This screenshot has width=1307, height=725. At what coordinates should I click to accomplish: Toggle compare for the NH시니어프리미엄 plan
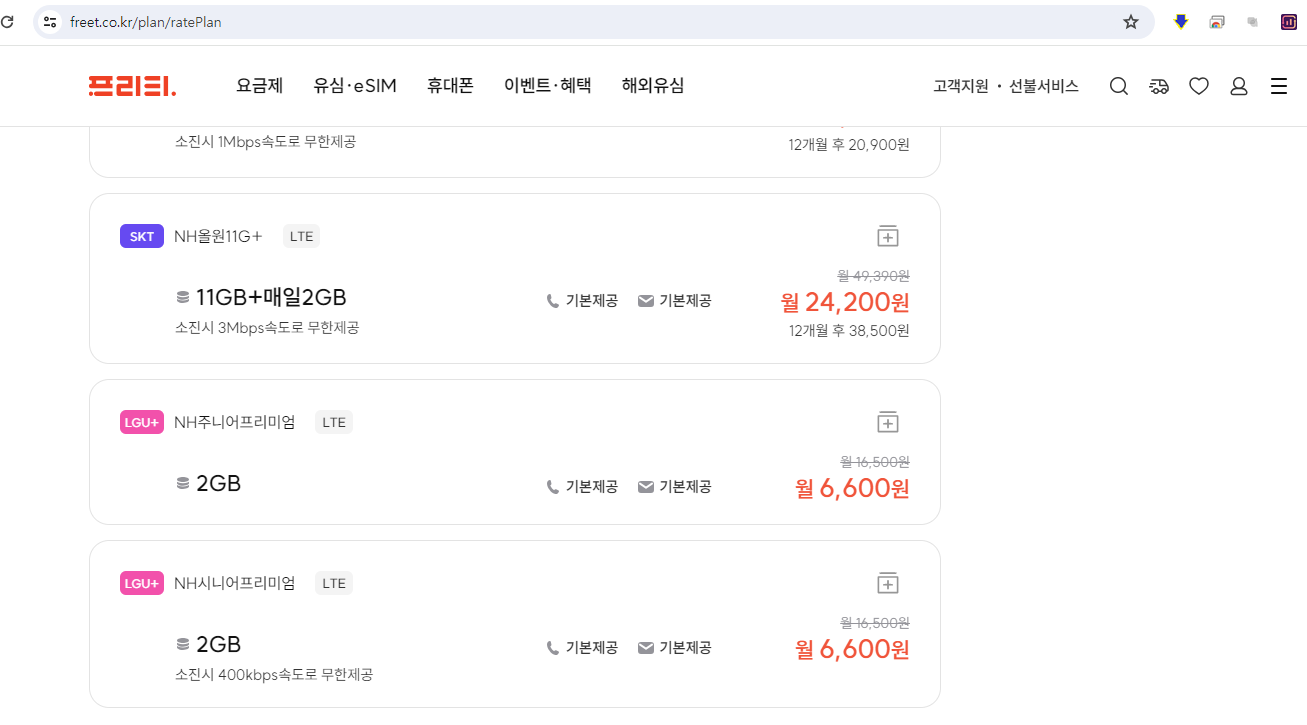tap(886, 582)
